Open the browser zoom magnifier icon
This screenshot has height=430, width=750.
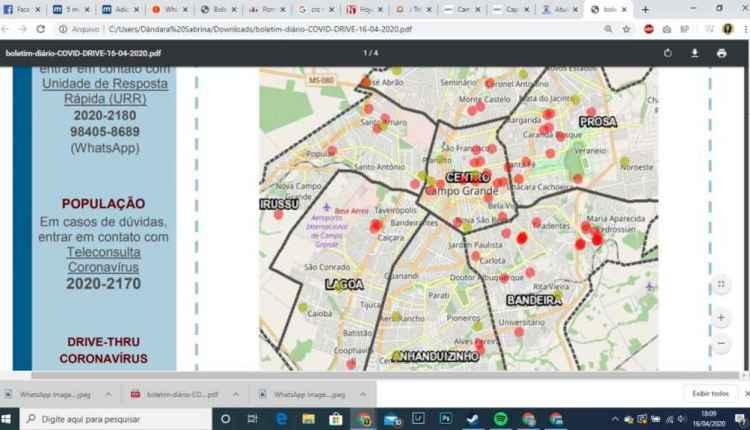608,29
